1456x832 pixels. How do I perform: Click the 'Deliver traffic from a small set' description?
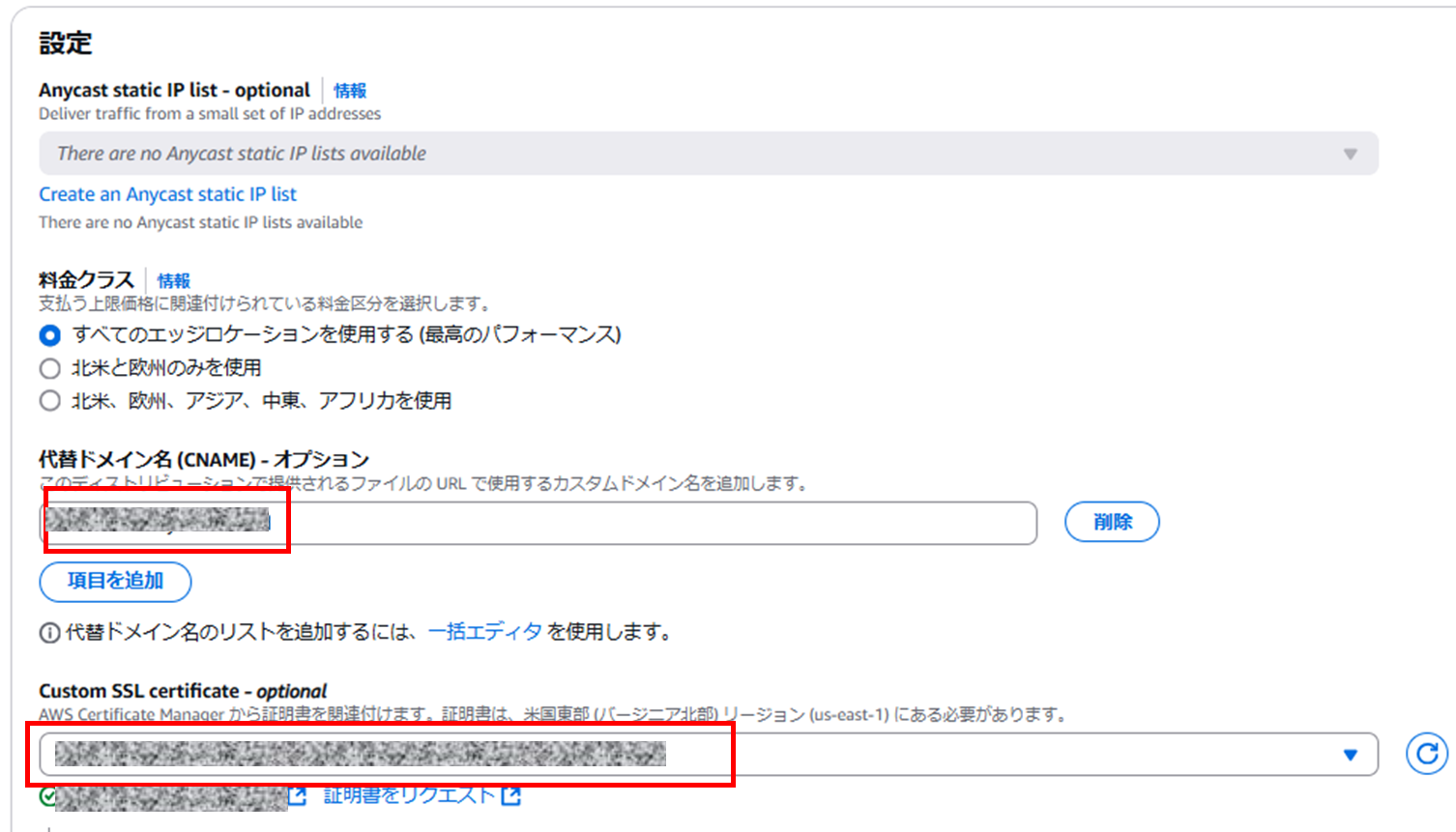tap(210, 114)
